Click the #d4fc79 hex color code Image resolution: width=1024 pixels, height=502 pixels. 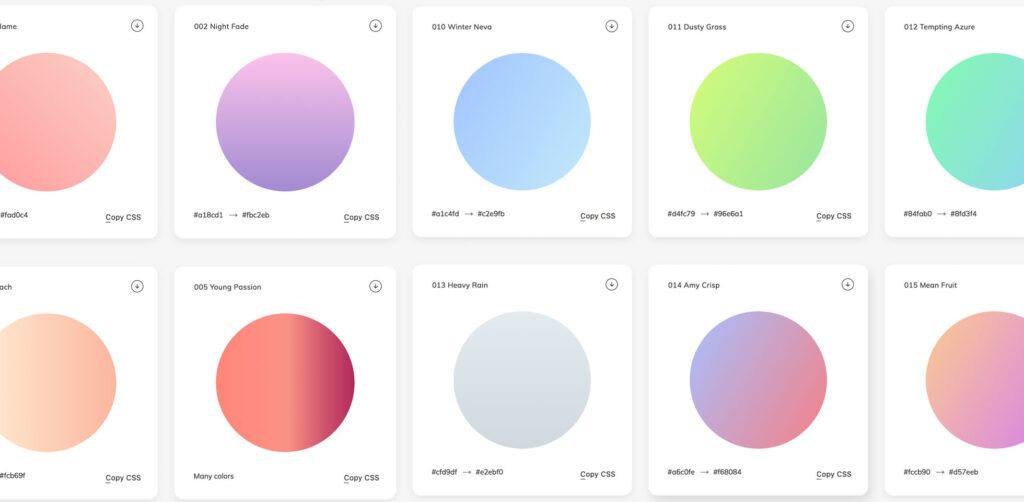tap(681, 213)
